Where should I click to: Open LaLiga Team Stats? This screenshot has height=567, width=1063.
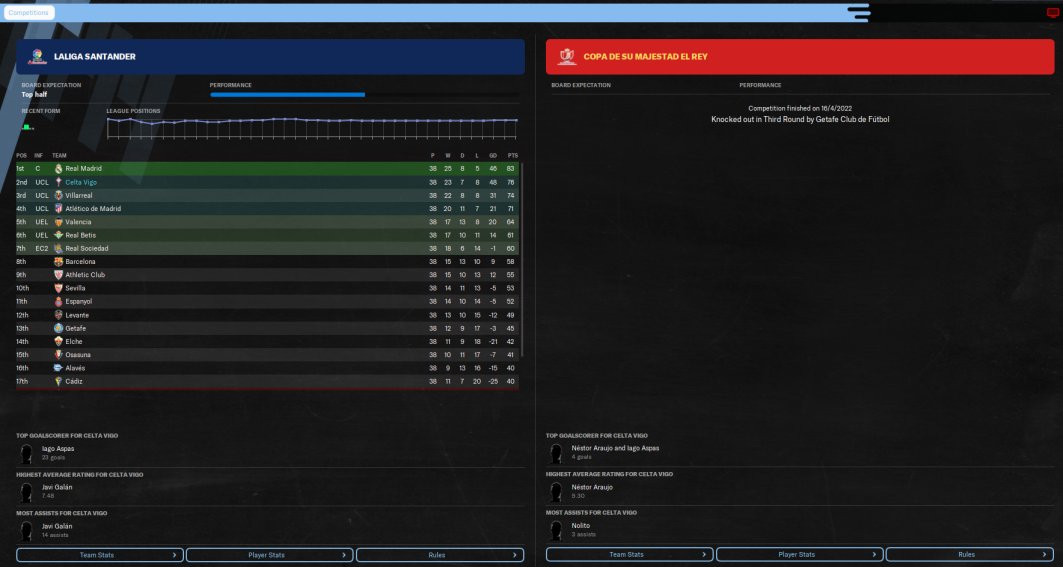point(100,555)
